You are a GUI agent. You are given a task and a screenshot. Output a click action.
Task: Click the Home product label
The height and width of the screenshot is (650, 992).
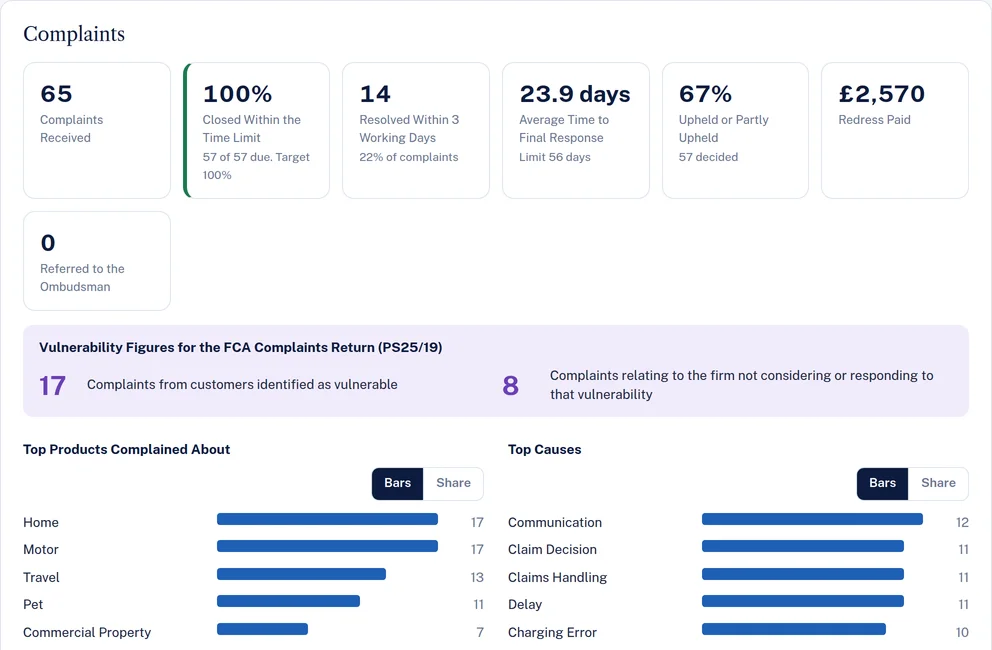41,523
